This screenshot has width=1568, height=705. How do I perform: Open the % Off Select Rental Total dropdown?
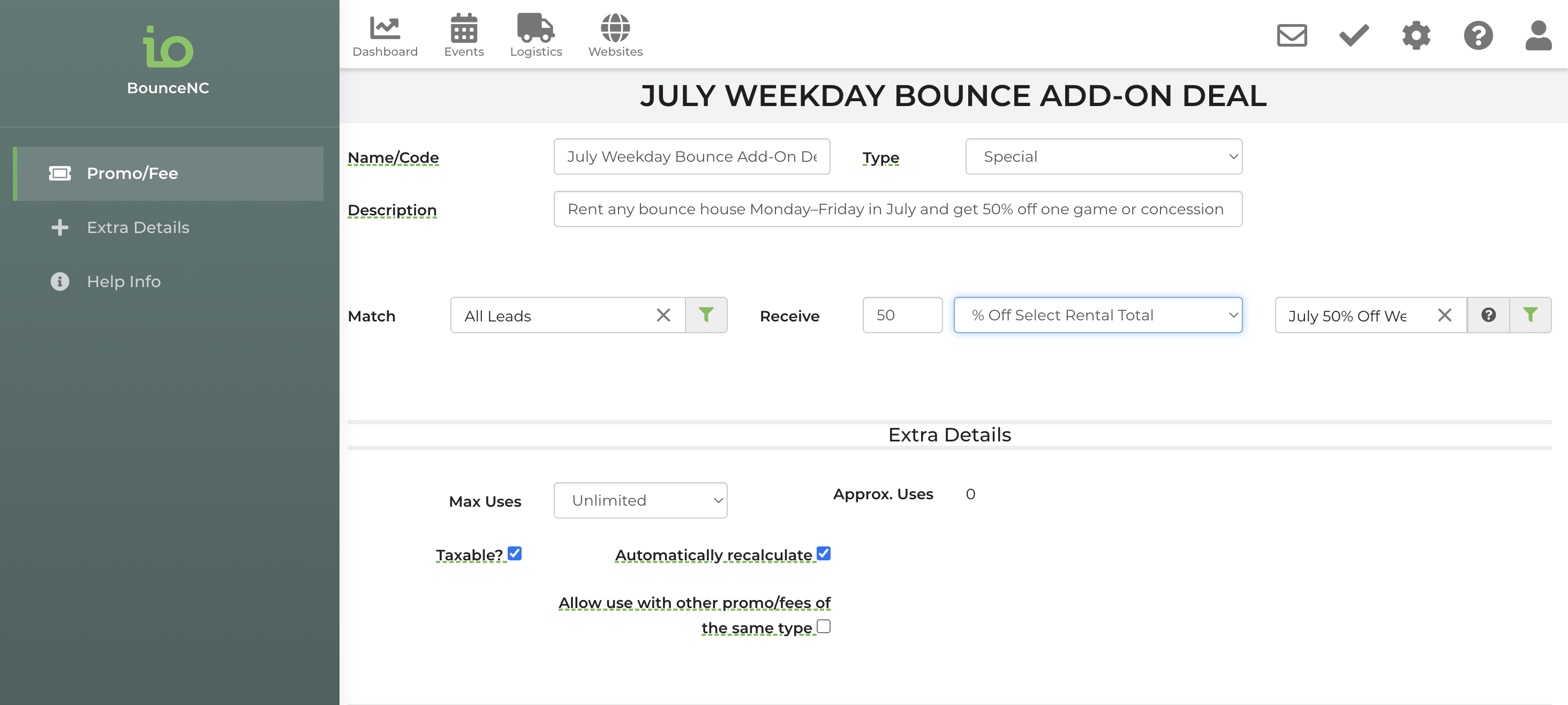point(1098,315)
